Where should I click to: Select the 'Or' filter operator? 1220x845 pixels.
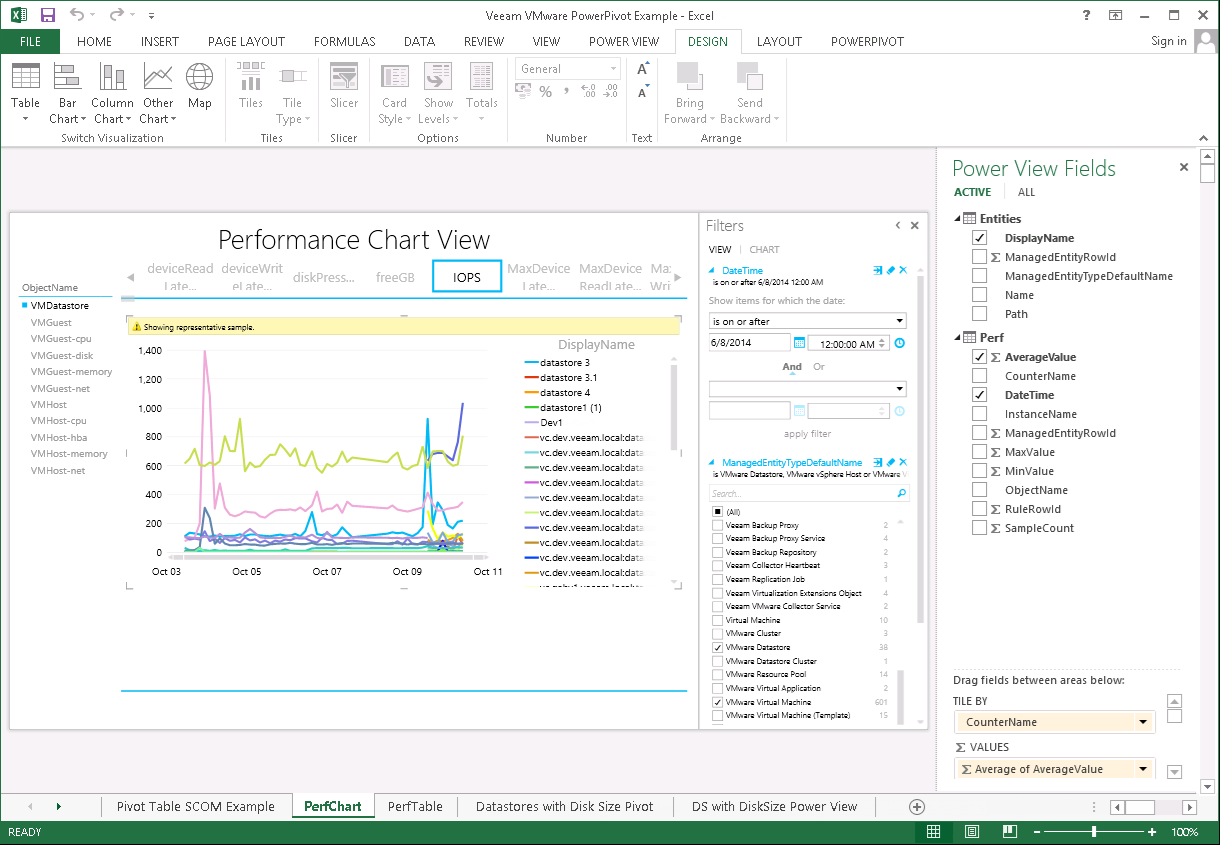pos(819,367)
